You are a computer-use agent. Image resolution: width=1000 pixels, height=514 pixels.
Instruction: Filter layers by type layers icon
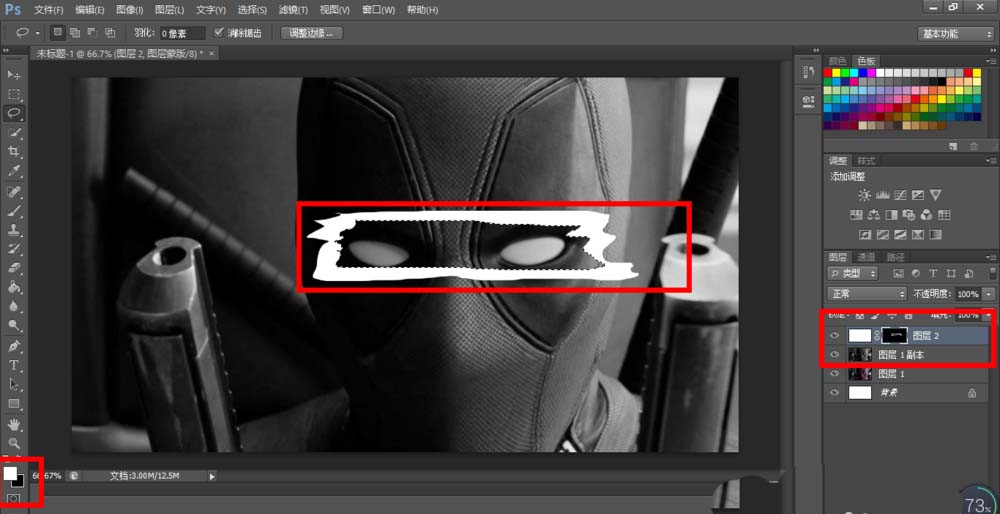(933, 274)
